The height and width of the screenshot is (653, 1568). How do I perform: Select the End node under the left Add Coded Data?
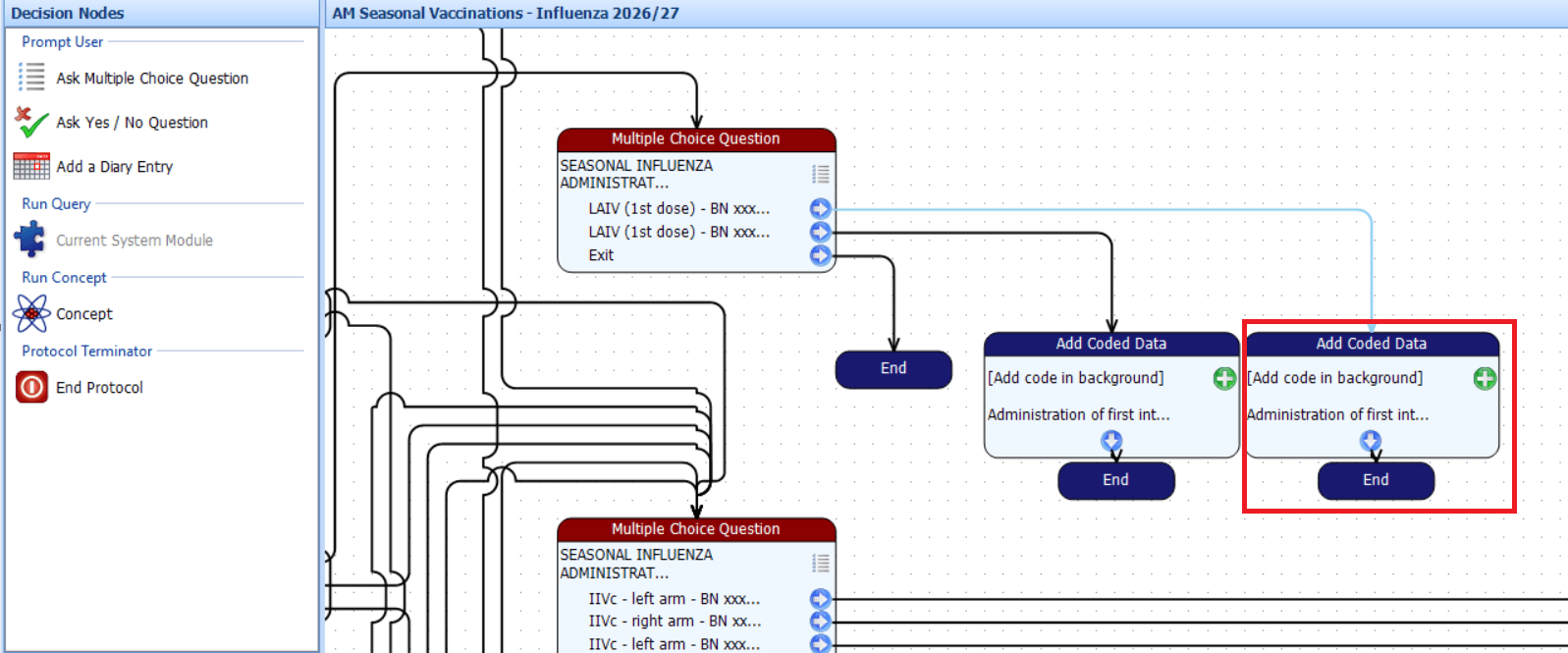click(x=1115, y=480)
